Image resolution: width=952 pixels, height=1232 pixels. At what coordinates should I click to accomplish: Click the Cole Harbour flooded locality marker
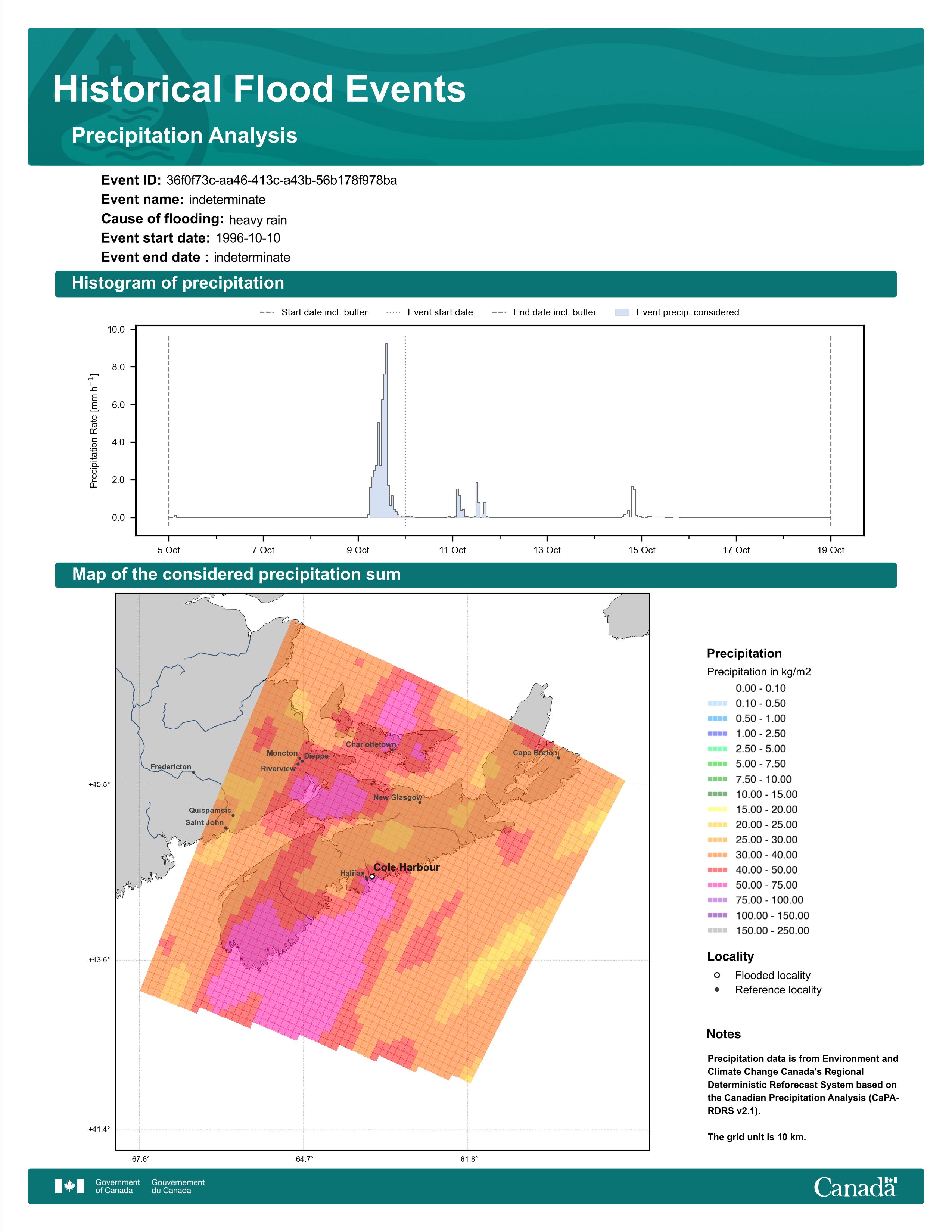click(x=372, y=877)
